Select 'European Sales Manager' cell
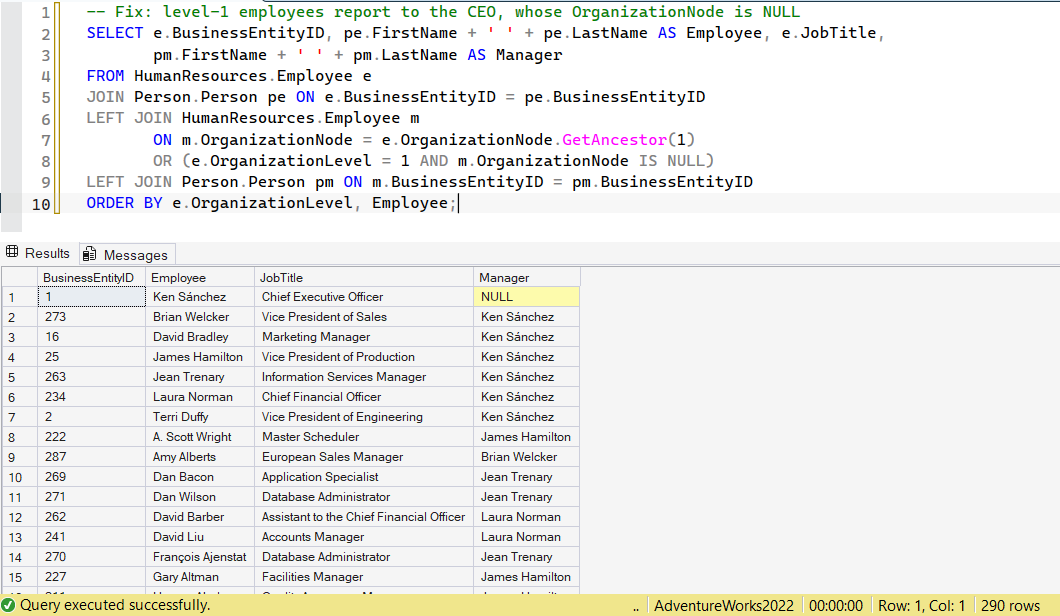The image size is (1060, 616). click(364, 456)
